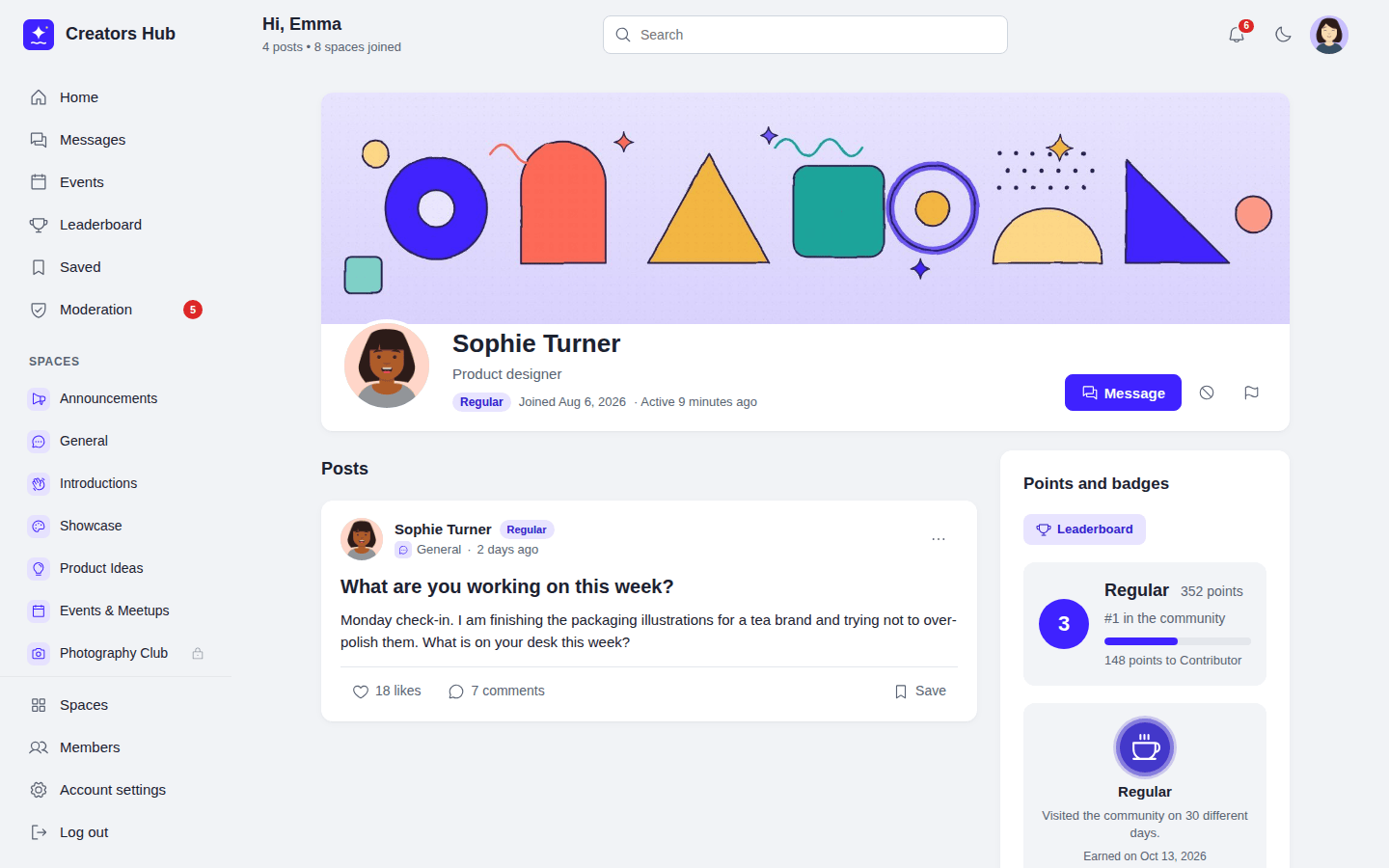Open the 7 comments
Viewport: 1389px width, 868px height.
497,691
